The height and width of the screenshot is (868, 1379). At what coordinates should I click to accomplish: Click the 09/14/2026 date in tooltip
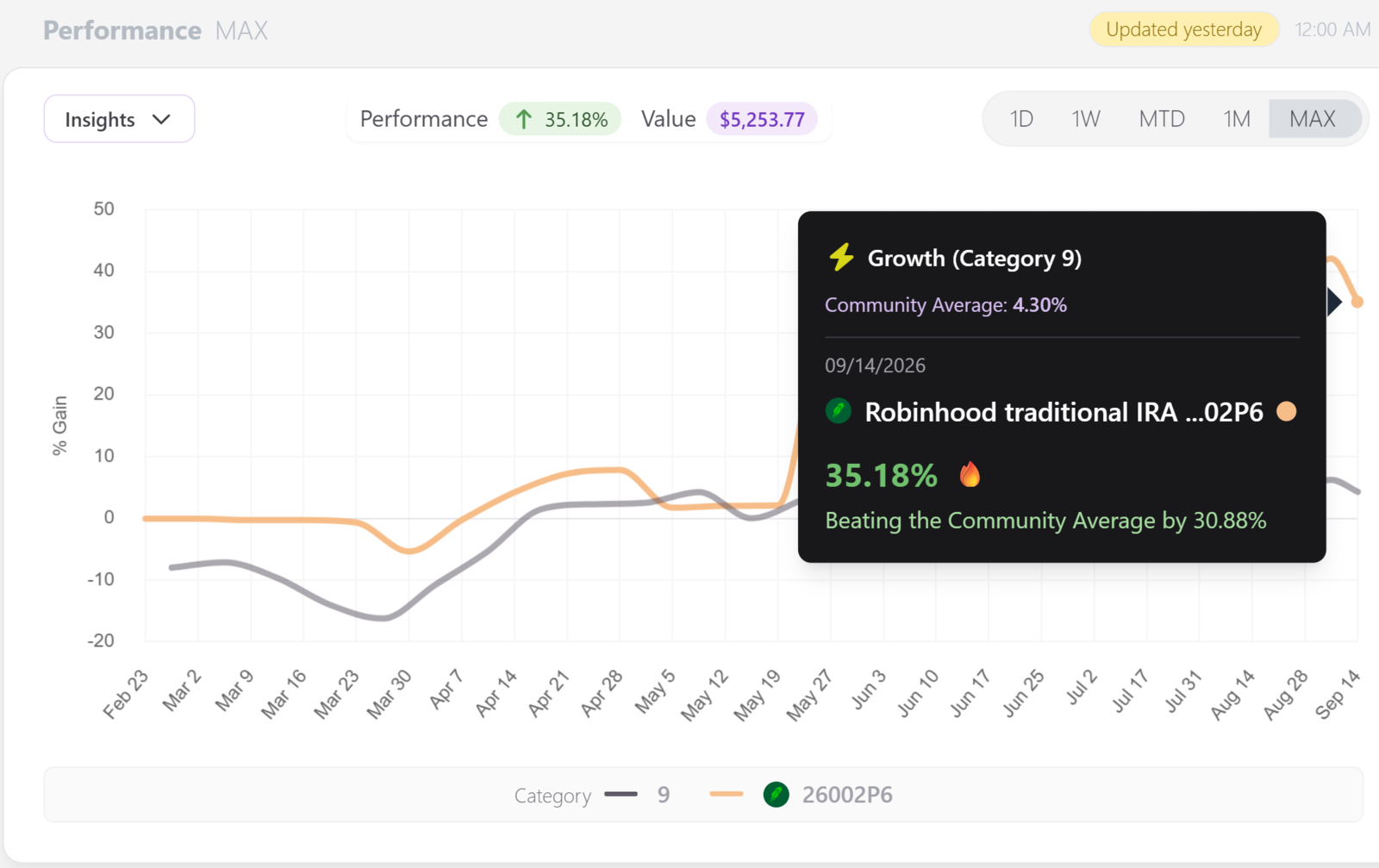coord(875,365)
